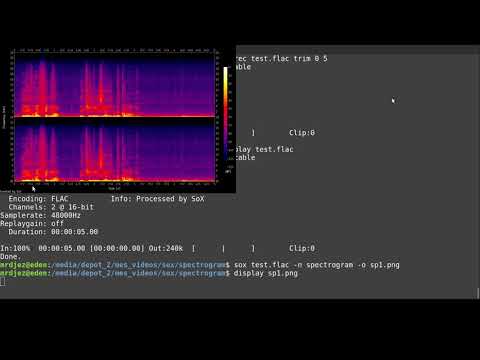Select the 'test.flac trim 0 5' command text
Image resolution: width=480 pixels, height=360 pixels.
289,59
